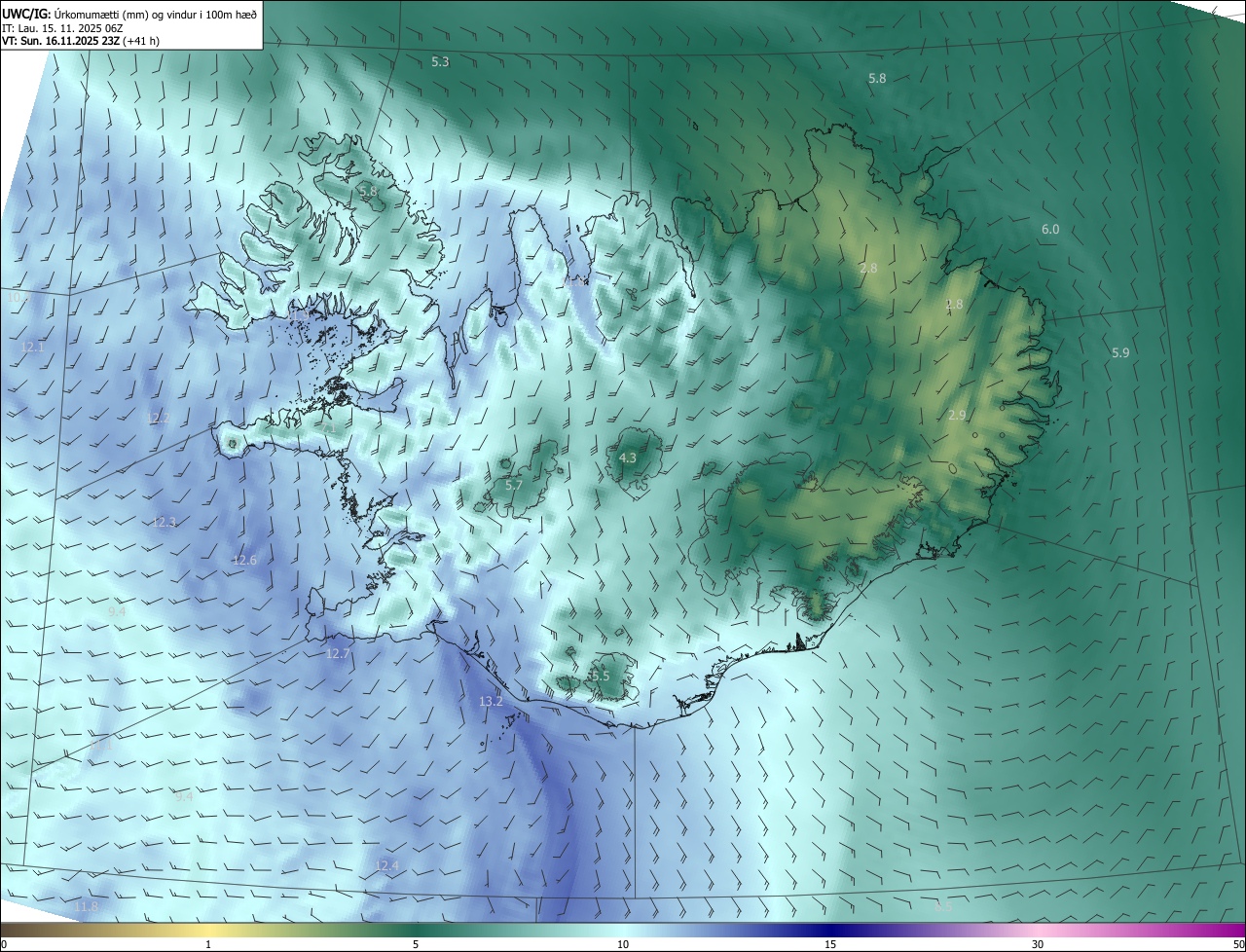Click the 4.3 value on the glacier
Screen dimensions: 1246x952
click(x=628, y=458)
